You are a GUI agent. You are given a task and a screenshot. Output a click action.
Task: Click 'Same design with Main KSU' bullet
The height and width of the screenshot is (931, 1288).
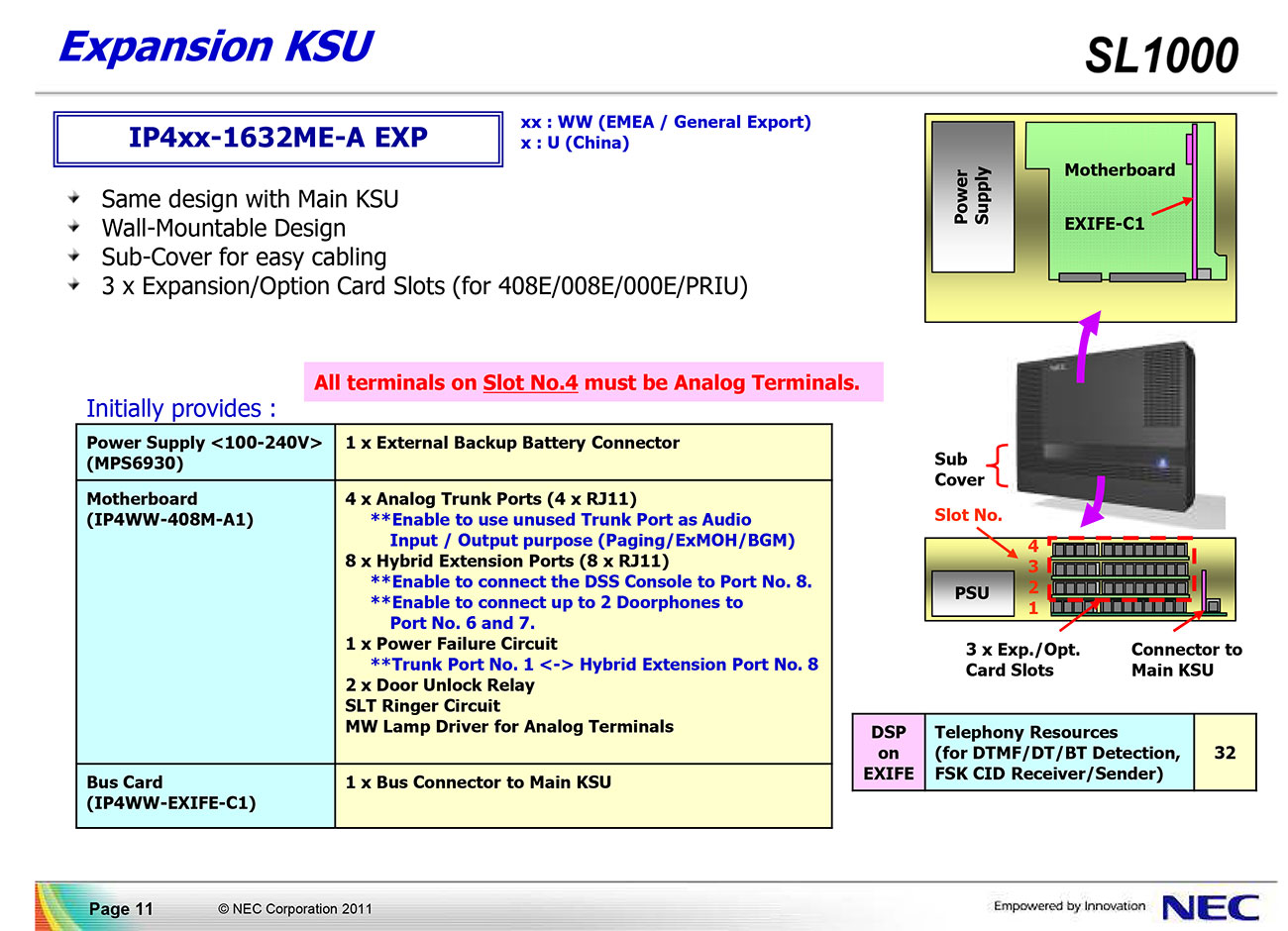250,199
